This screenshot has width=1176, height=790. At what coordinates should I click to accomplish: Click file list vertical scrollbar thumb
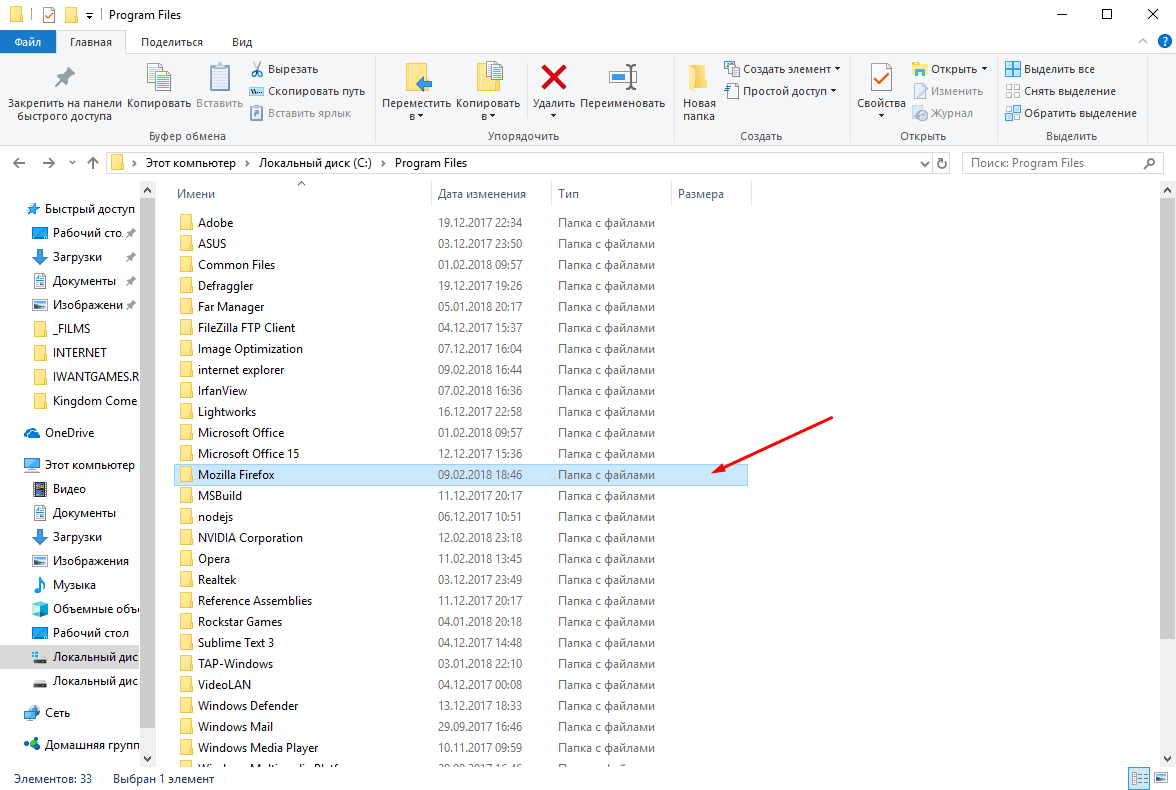[x=1167, y=419]
